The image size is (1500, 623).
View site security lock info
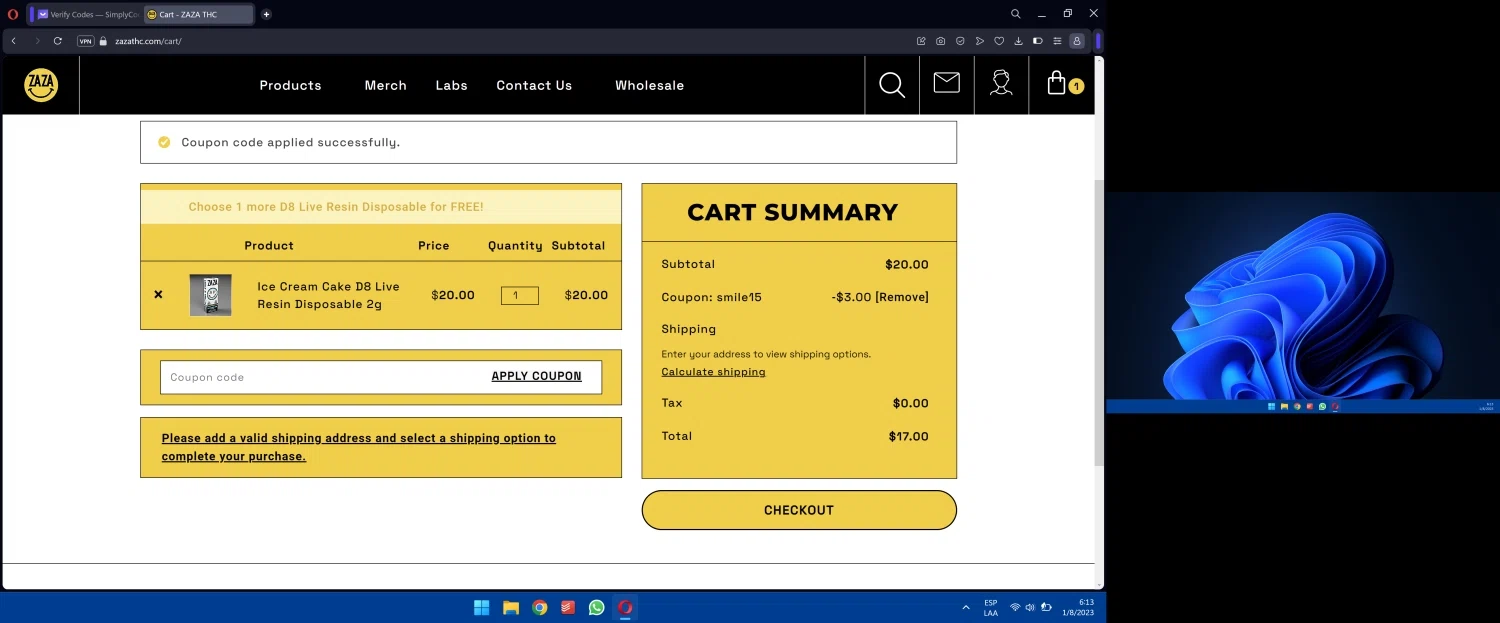(104, 41)
